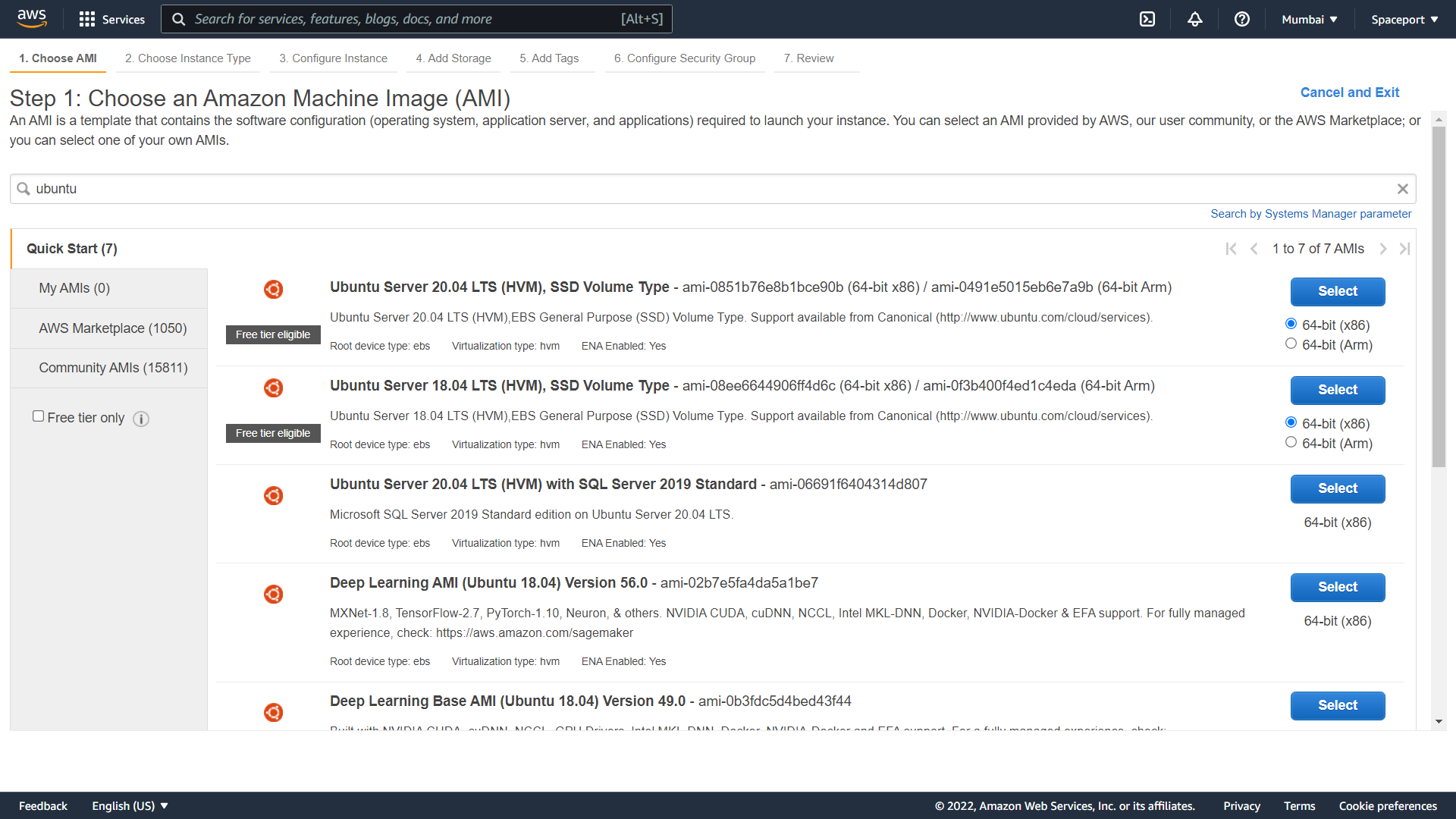Click Ubuntu logo of Deep Learning AMI Version 56.0
Image resolution: width=1456 pixels, height=819 pixels.
coord(273,594)
